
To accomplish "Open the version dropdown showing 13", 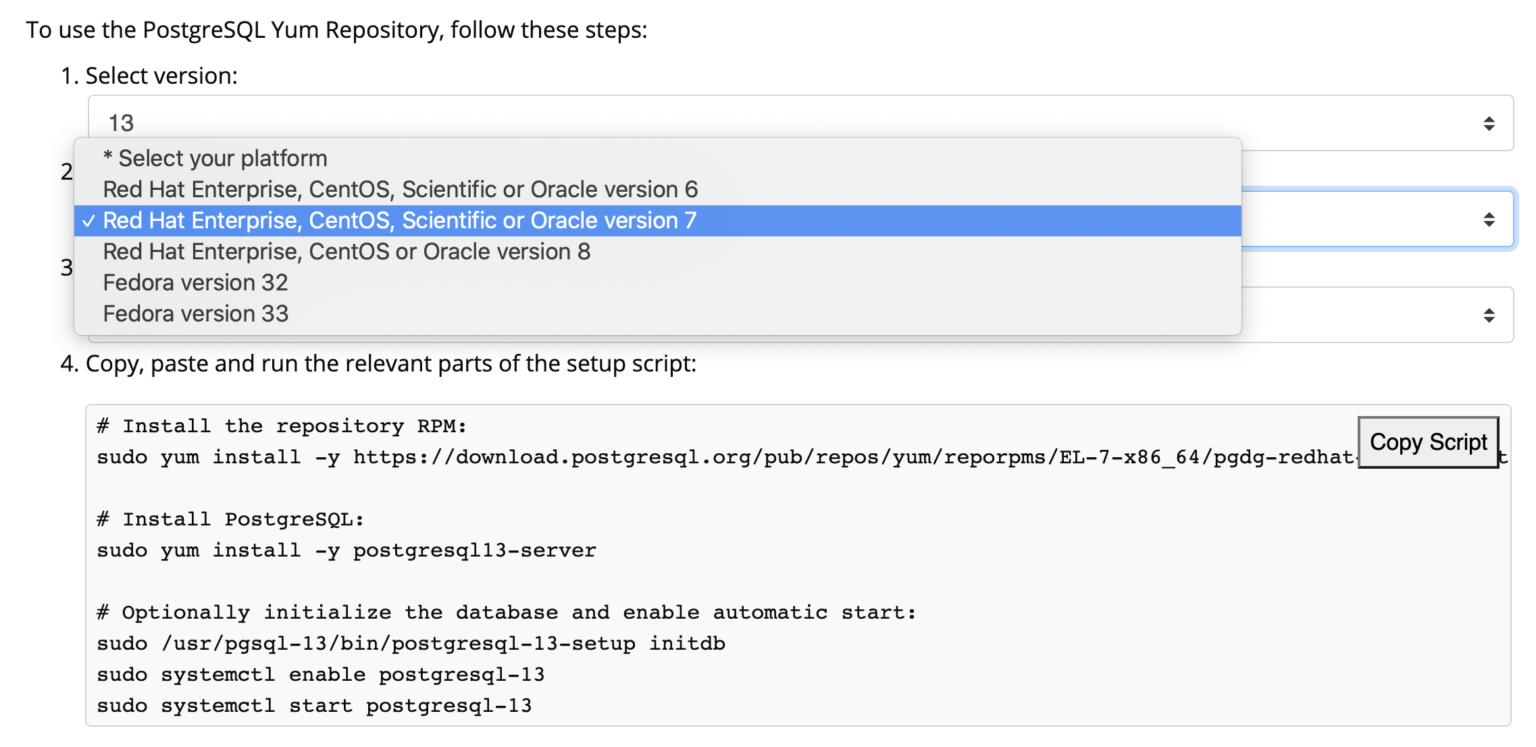I will click(x=800, y=123).
